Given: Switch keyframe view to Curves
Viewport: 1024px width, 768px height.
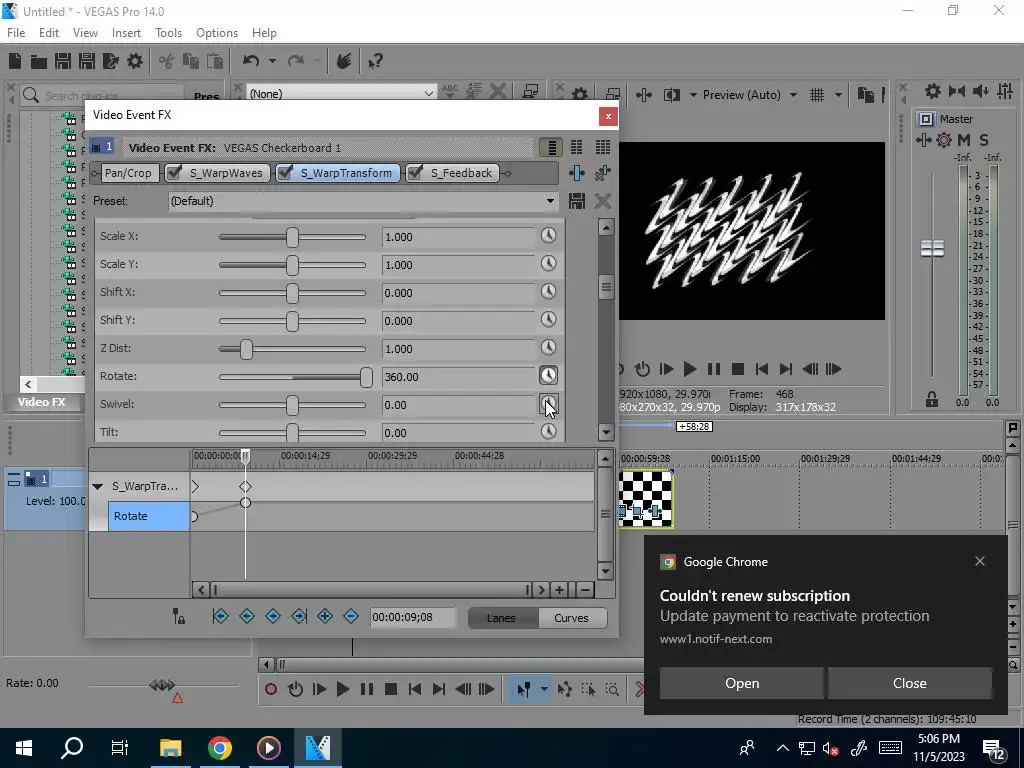Looking at the screenshot, I should point(571,618).
